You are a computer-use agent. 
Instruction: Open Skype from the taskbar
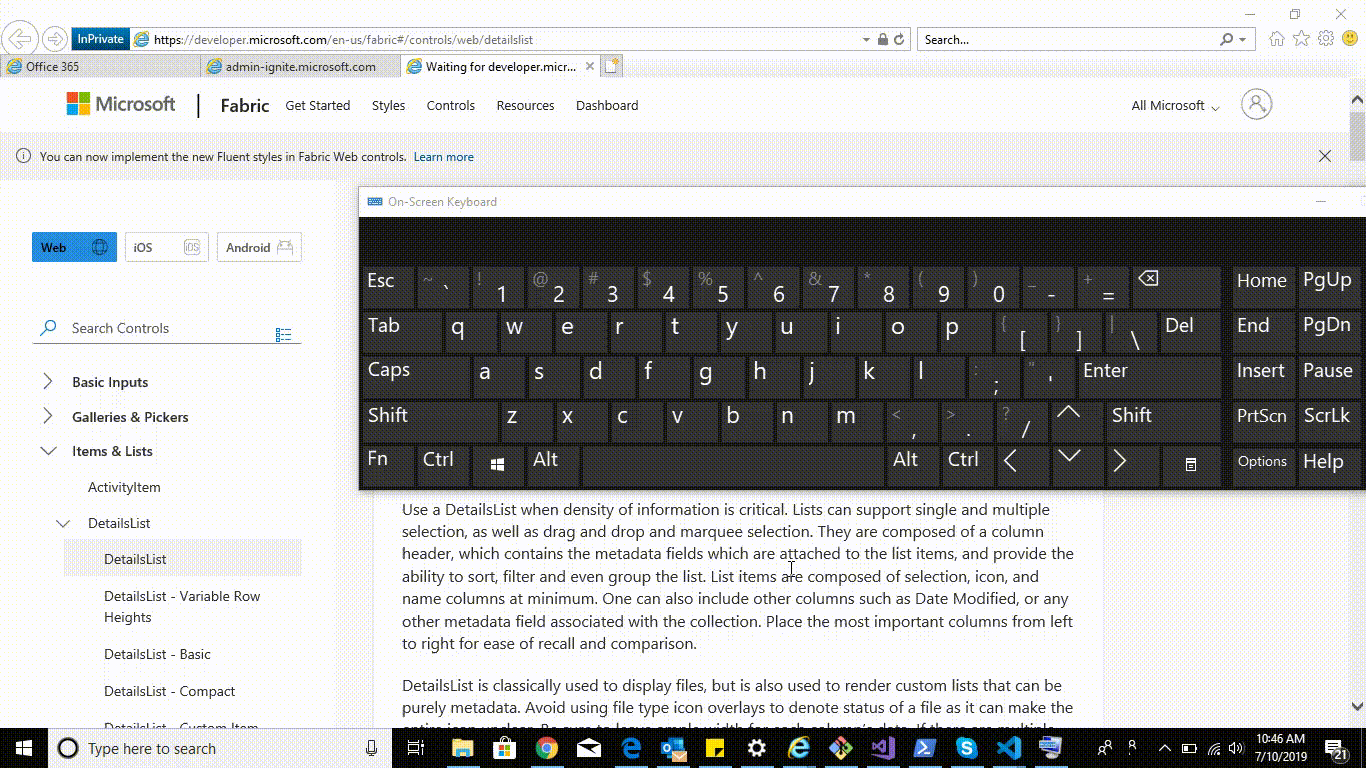[x=965, y=748]
